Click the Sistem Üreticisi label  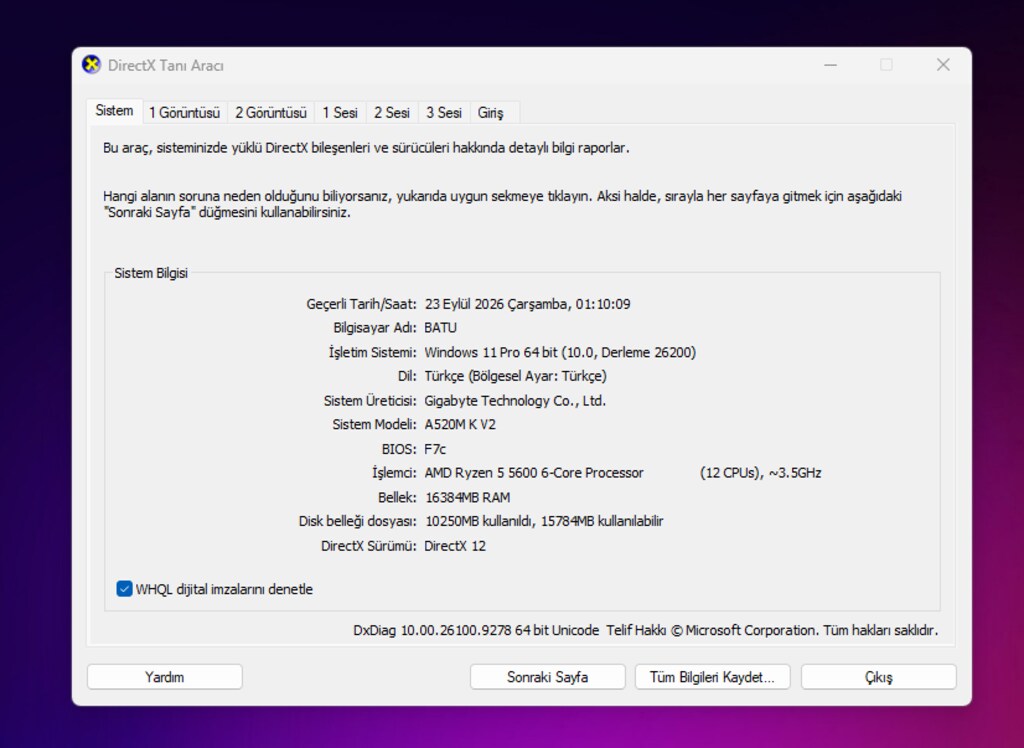point(370,400)
